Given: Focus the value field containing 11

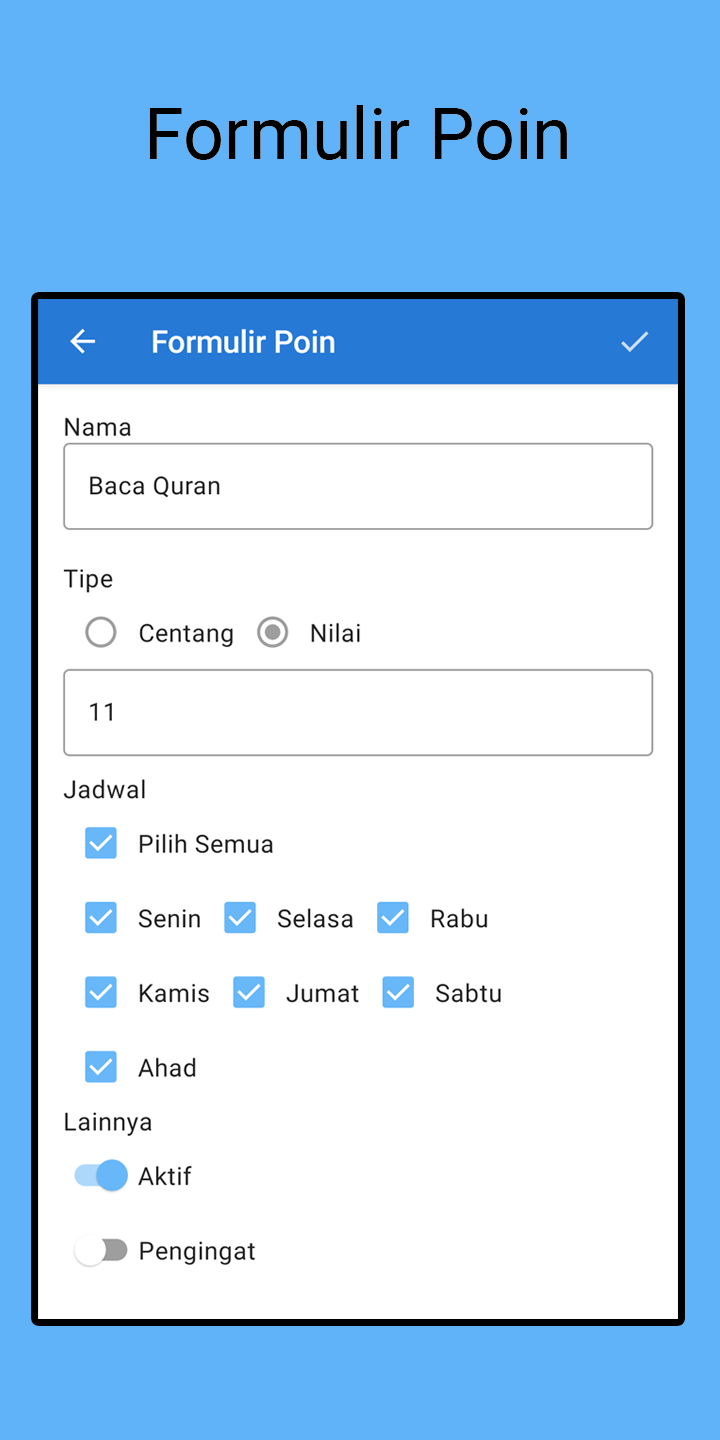Looking at the screenshot, I should click(x=358, y=712).
